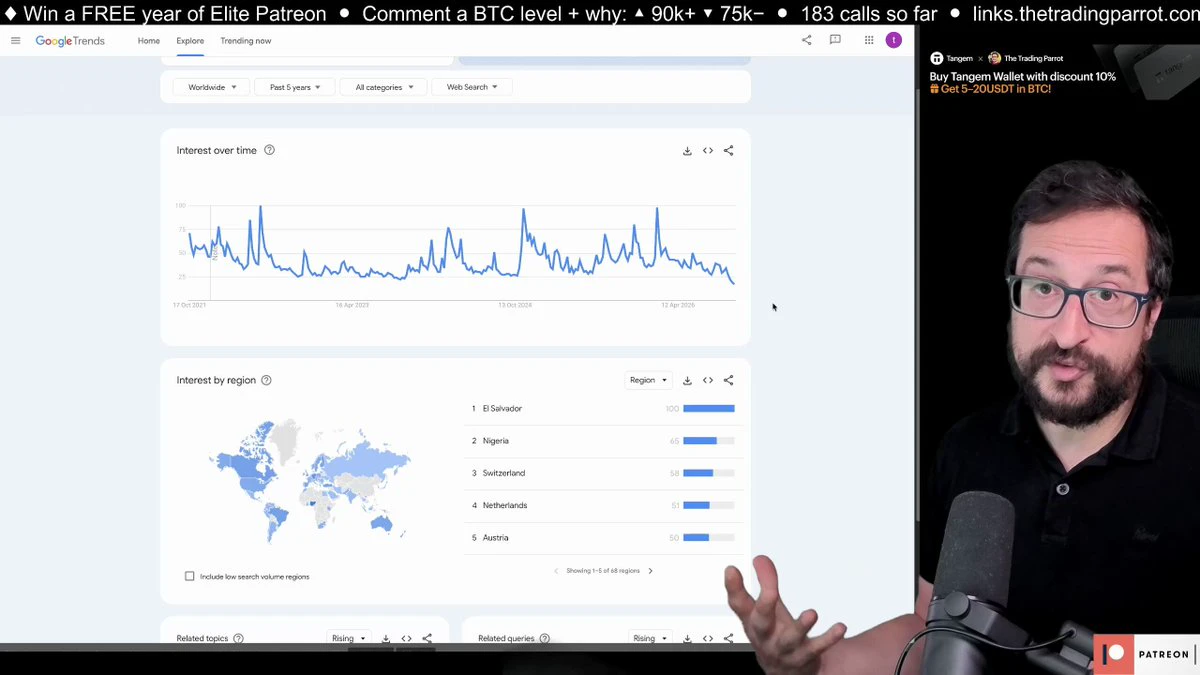
Task: Show help for Interest over time
Action: 269,150
